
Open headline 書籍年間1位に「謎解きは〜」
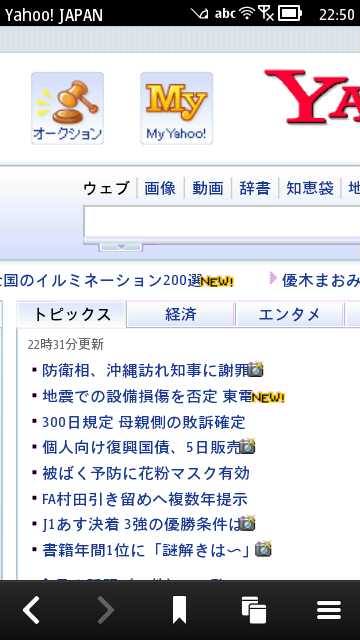[147, 550]
